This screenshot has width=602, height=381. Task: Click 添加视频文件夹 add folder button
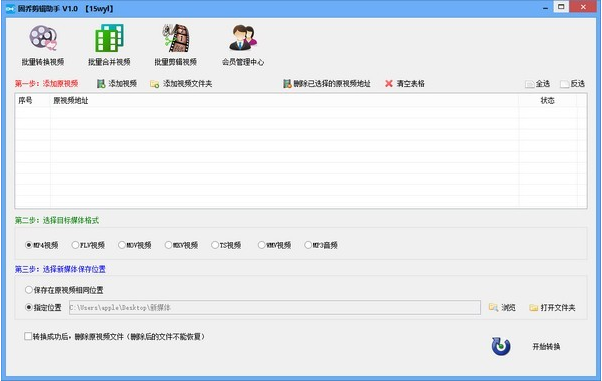point(181,83)
